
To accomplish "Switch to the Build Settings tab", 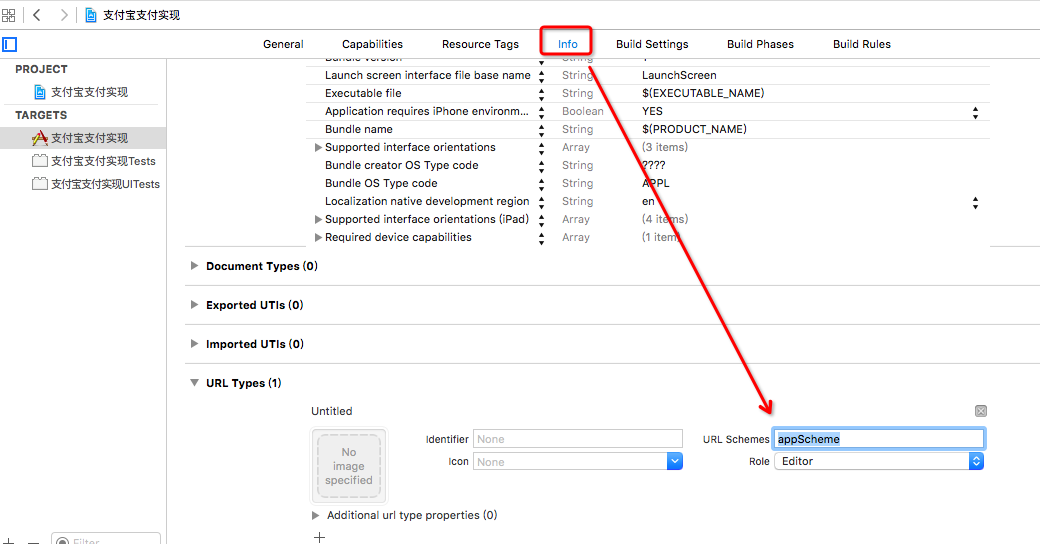I will 652,44.
